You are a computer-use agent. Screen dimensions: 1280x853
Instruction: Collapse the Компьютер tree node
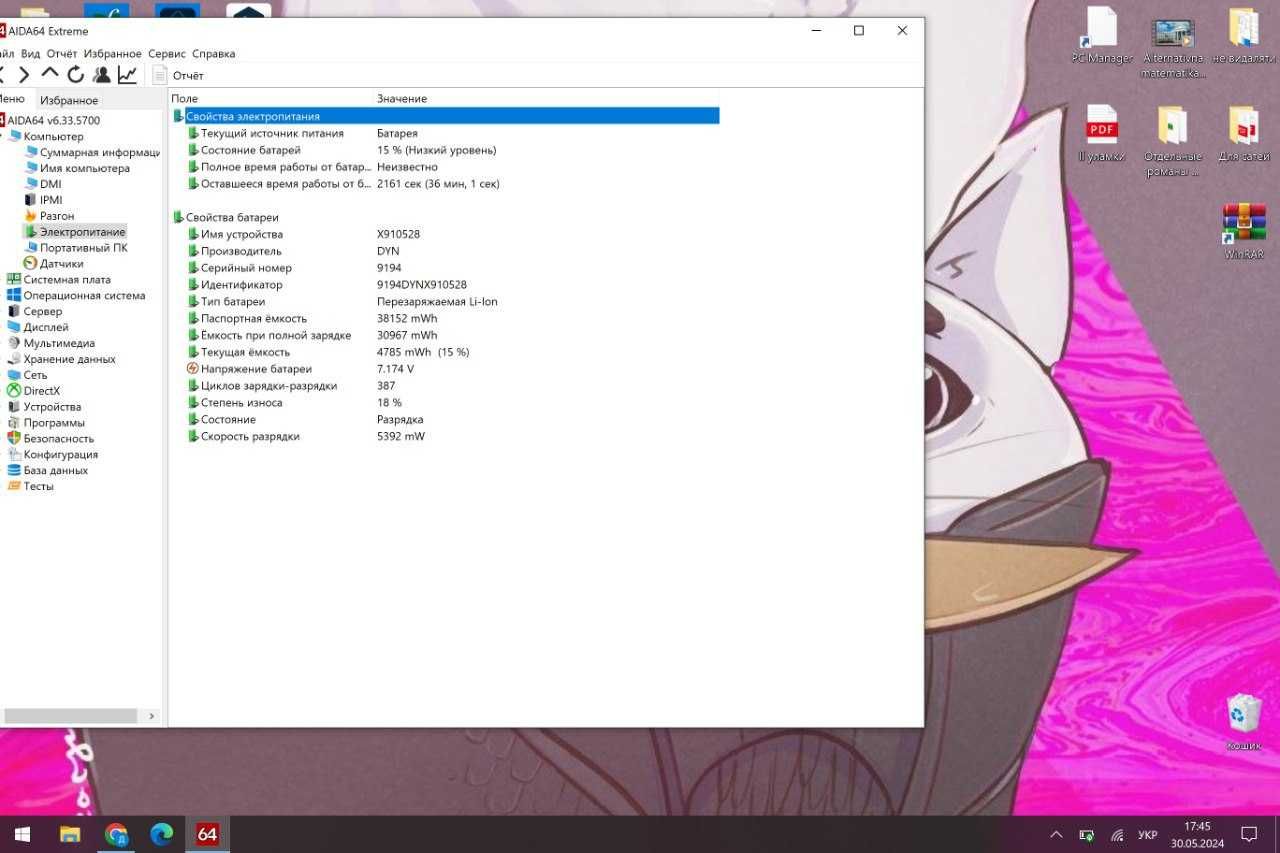3,136
